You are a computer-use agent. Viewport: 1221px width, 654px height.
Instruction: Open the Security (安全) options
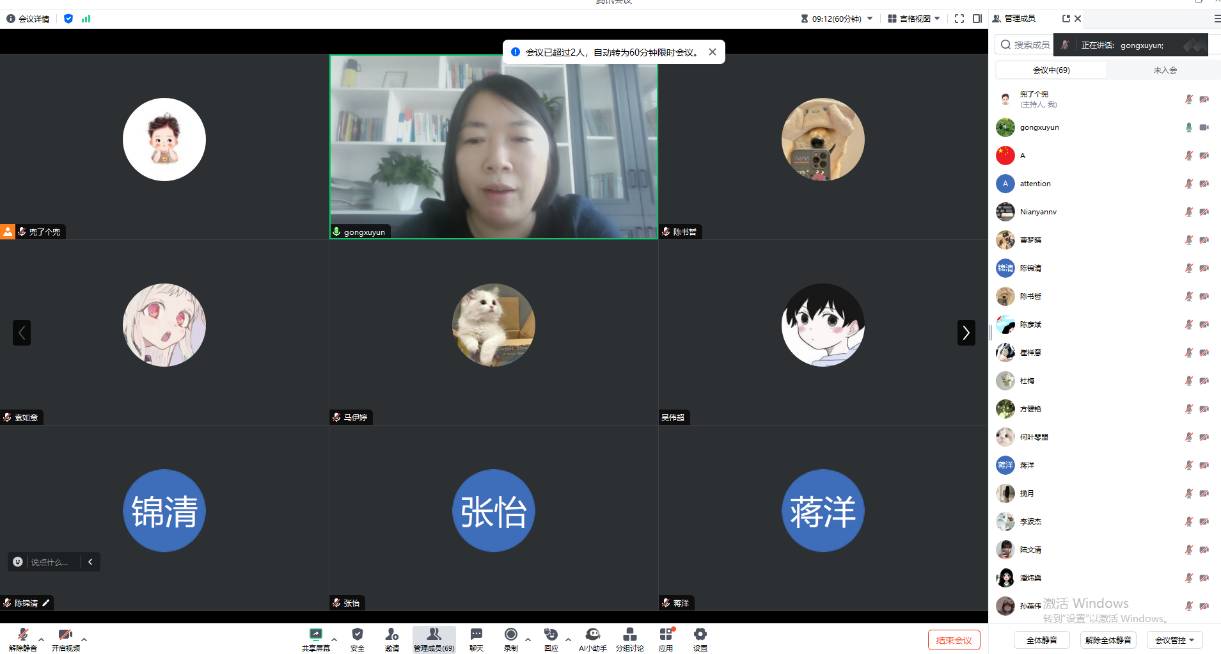tap(357, 637)
